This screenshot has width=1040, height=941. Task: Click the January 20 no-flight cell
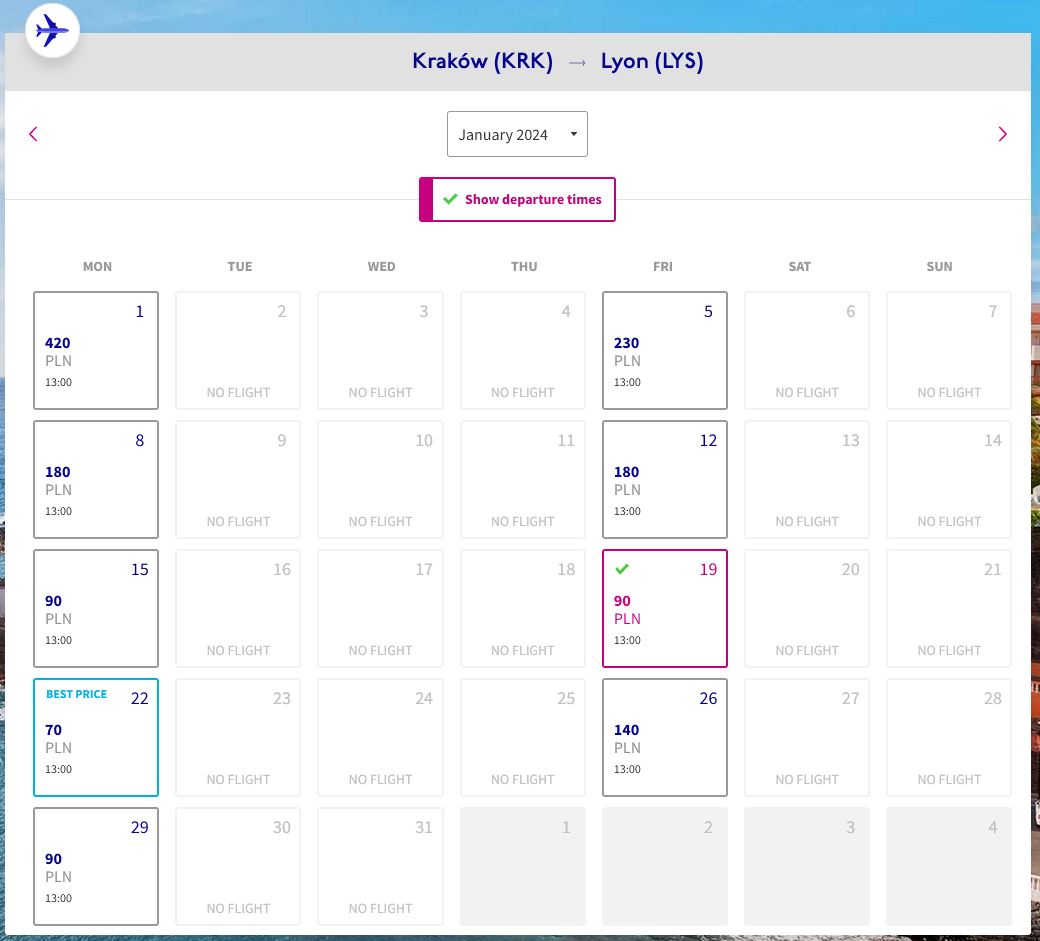(x=807, y=608)
